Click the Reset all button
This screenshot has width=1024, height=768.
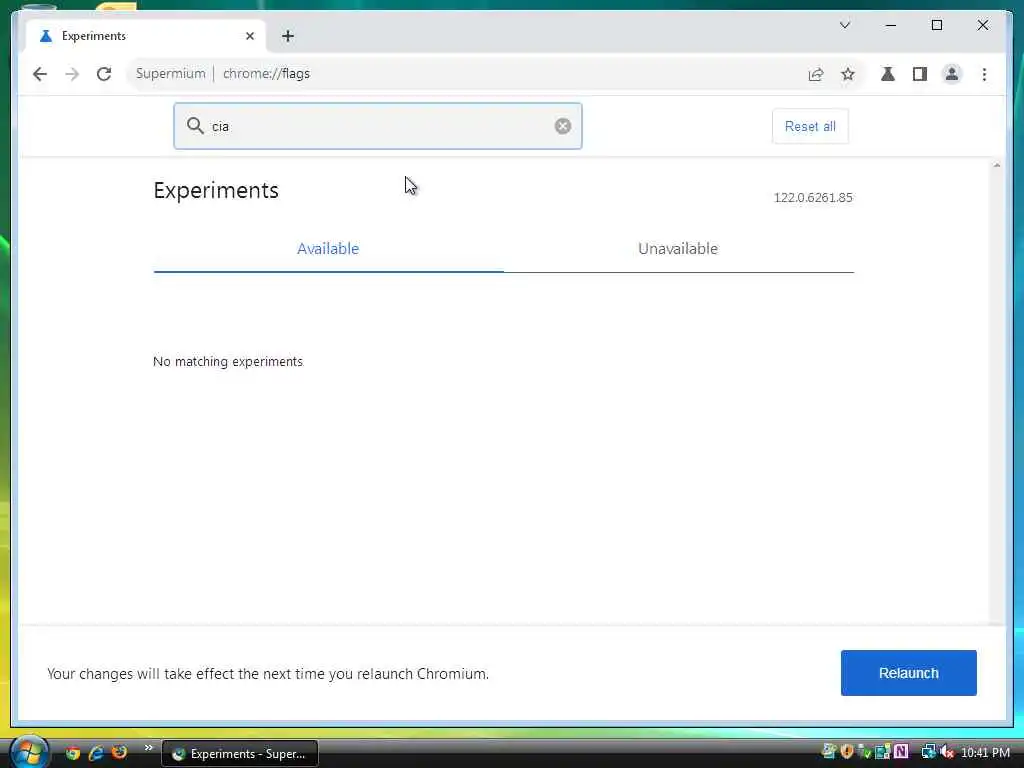coord(810,127)
